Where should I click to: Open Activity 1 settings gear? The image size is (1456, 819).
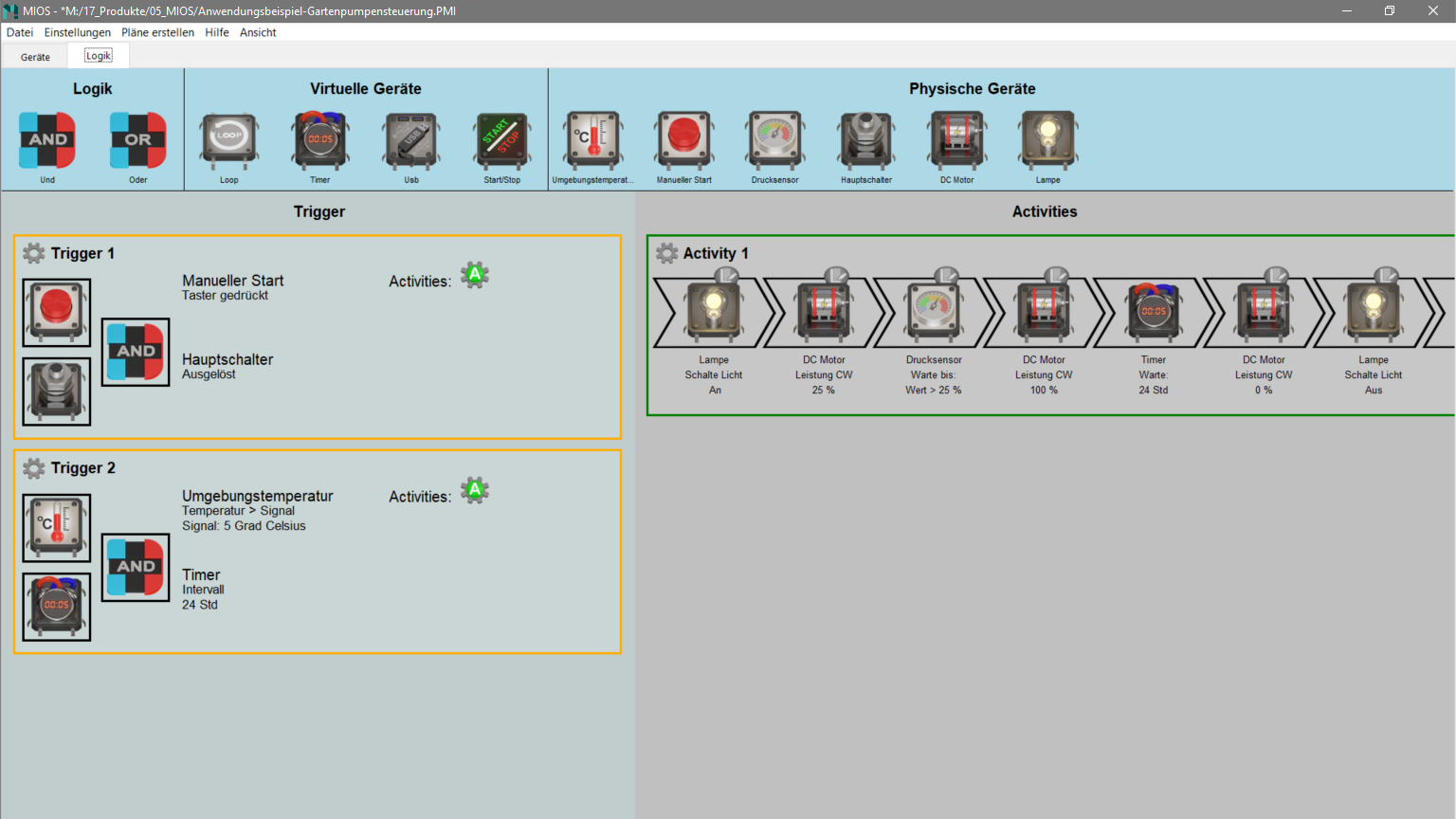pyautogui.click(x=667, y=253)
